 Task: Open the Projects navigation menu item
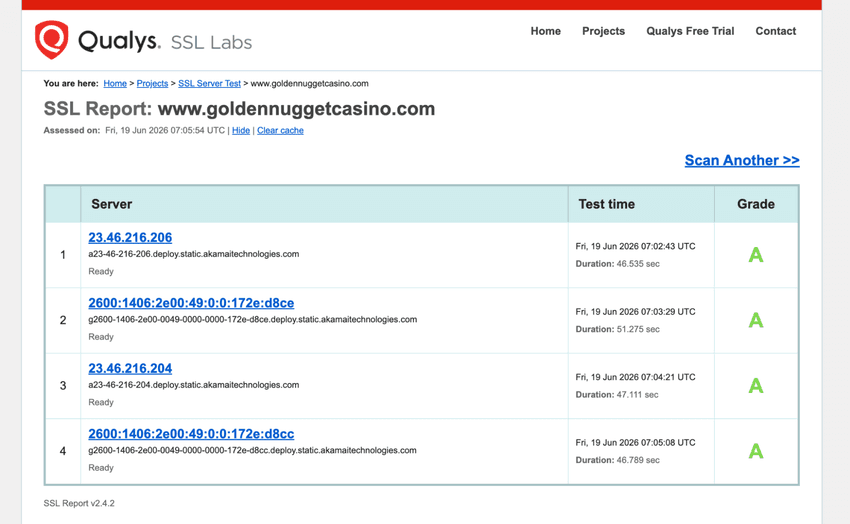(603, 31)
